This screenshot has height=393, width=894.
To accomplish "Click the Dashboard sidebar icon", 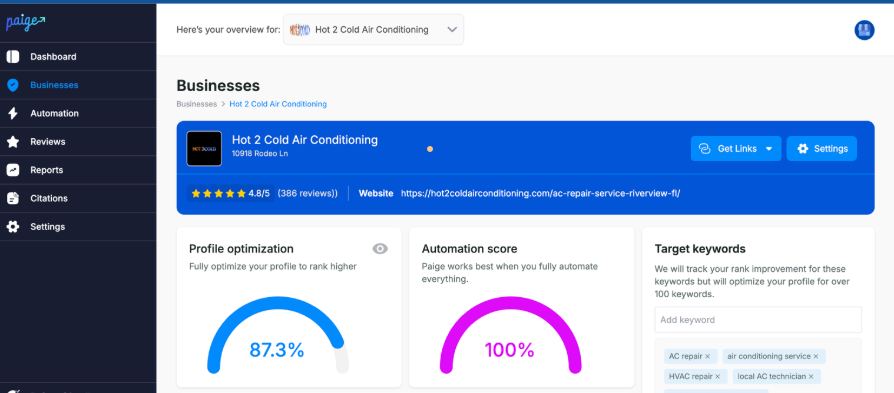I will click(x=13, y=57).
